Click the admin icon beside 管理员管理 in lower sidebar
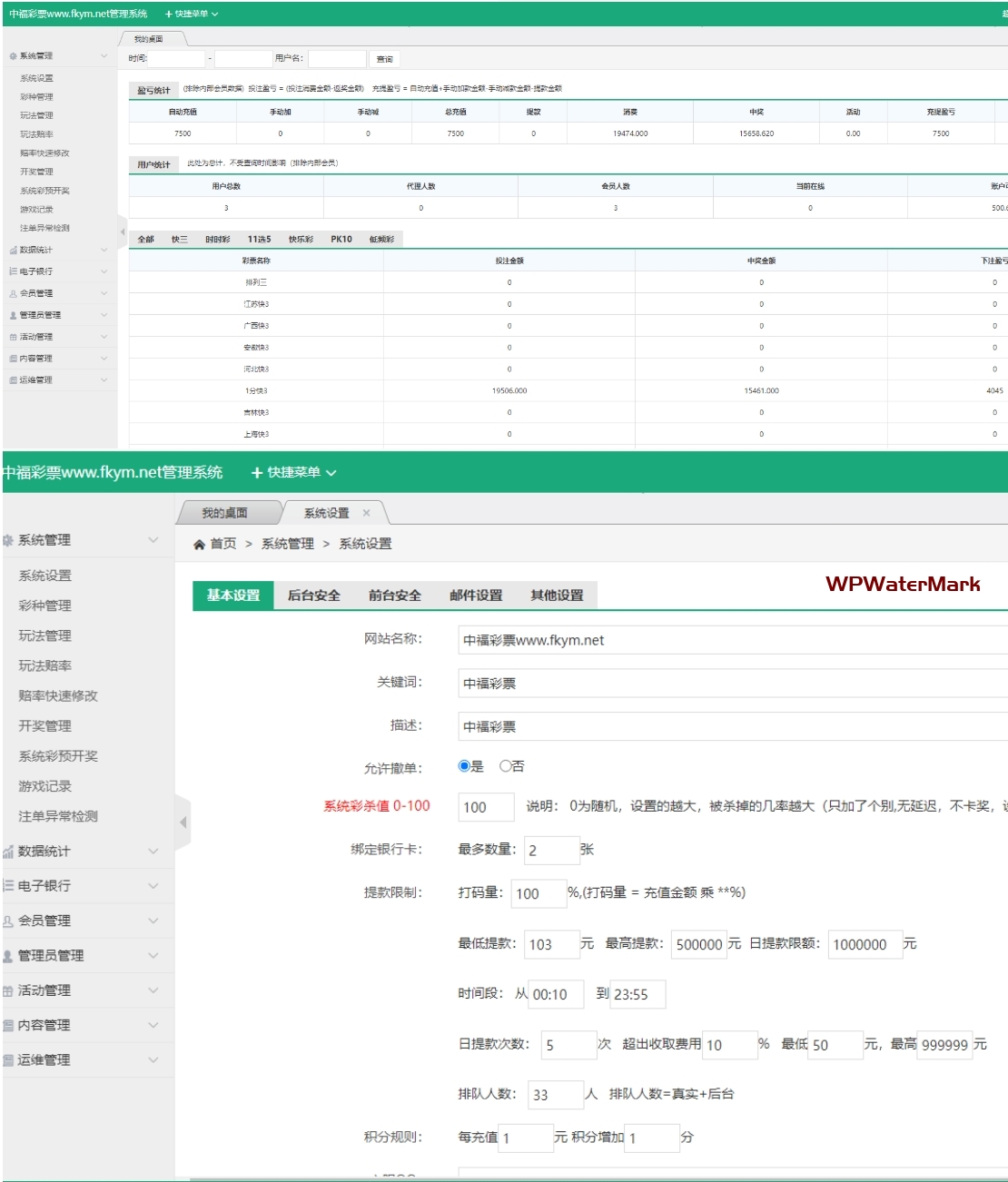1008x1182 pixels. tap(8, 956)
